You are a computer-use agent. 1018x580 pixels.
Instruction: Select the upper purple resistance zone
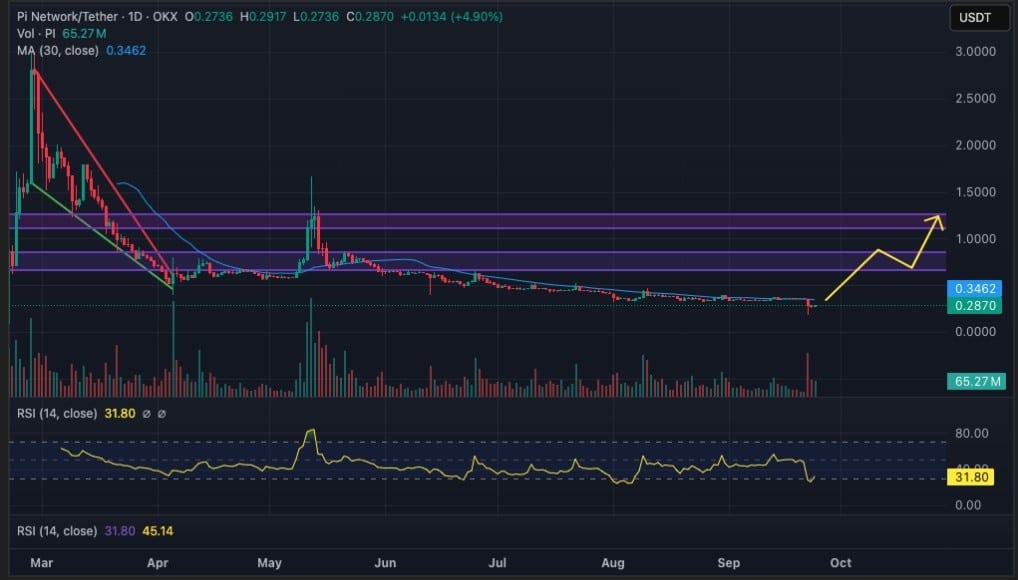tap(477, 221)
